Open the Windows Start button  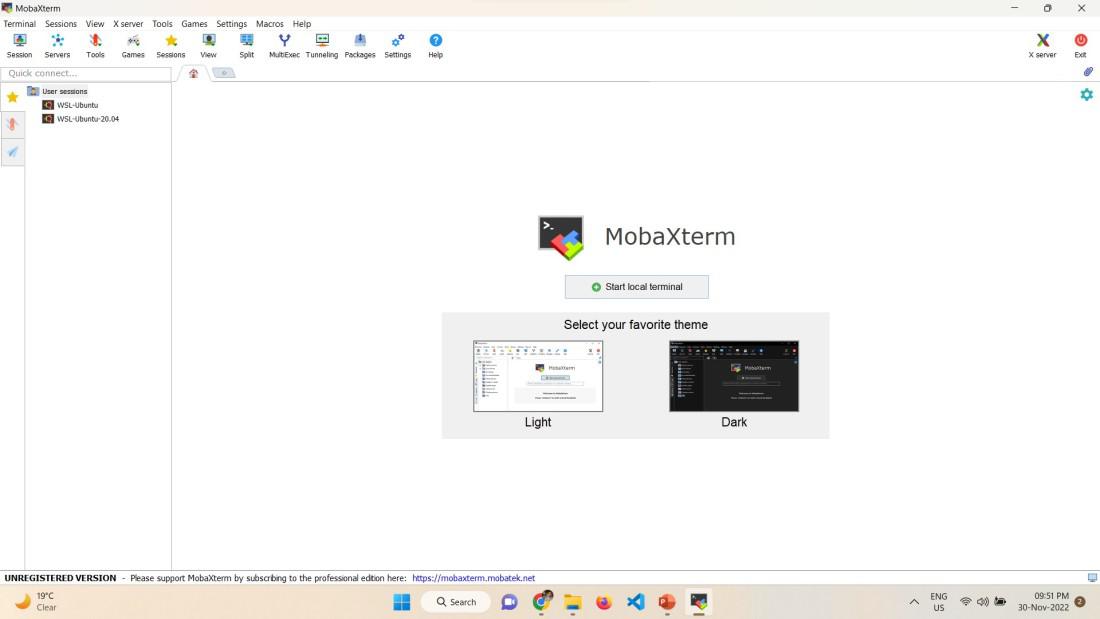click(x=402, y=602)
